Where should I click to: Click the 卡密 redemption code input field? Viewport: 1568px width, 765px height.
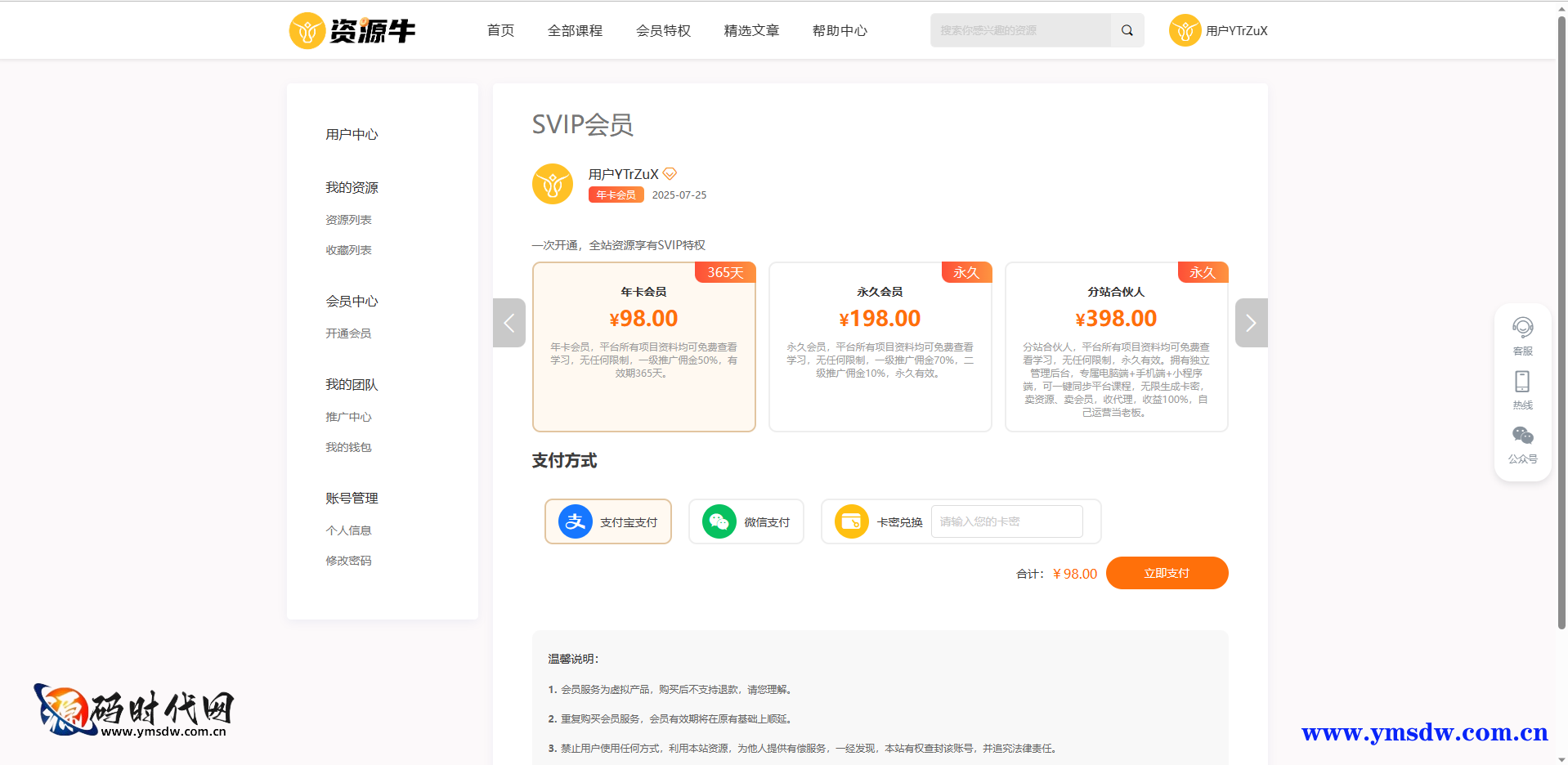(1006, 521)
